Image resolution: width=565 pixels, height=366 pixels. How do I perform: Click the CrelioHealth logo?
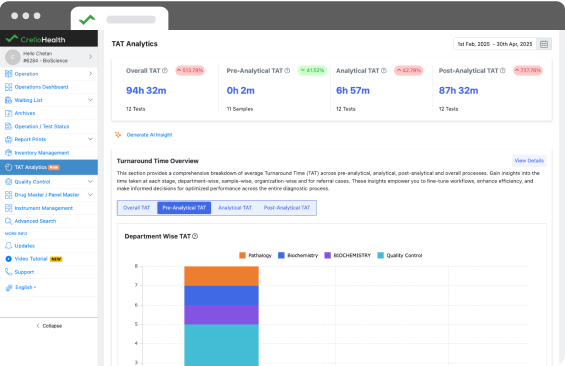36,39
